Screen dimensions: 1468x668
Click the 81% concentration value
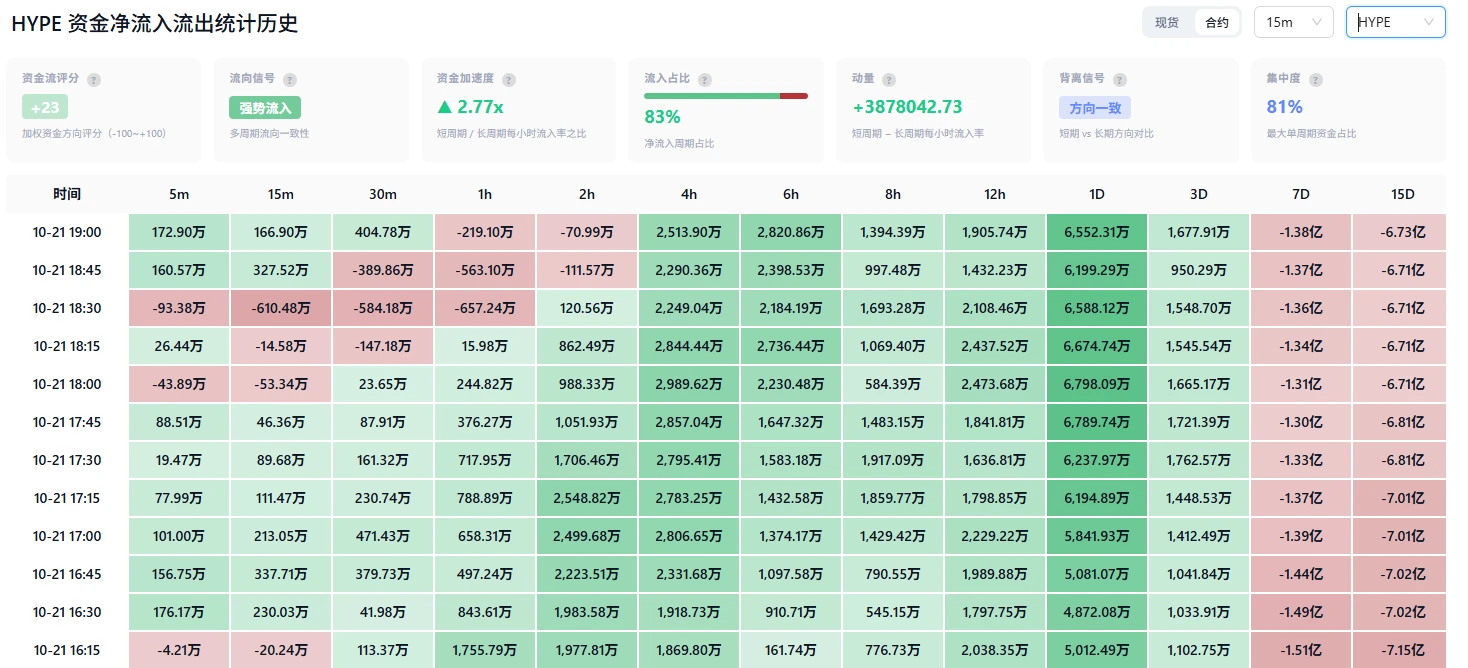[1285, 107]
